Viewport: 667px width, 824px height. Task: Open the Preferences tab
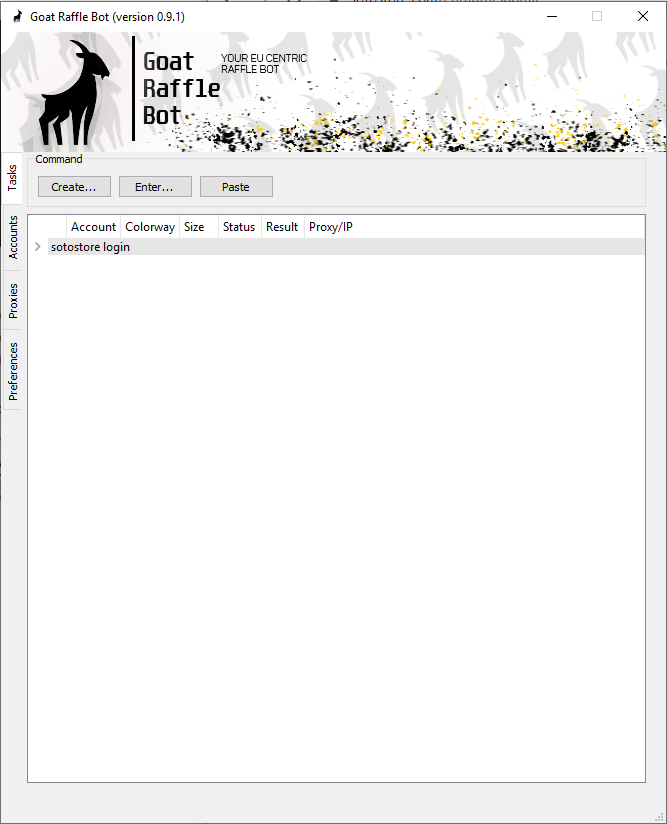point(13,371)
